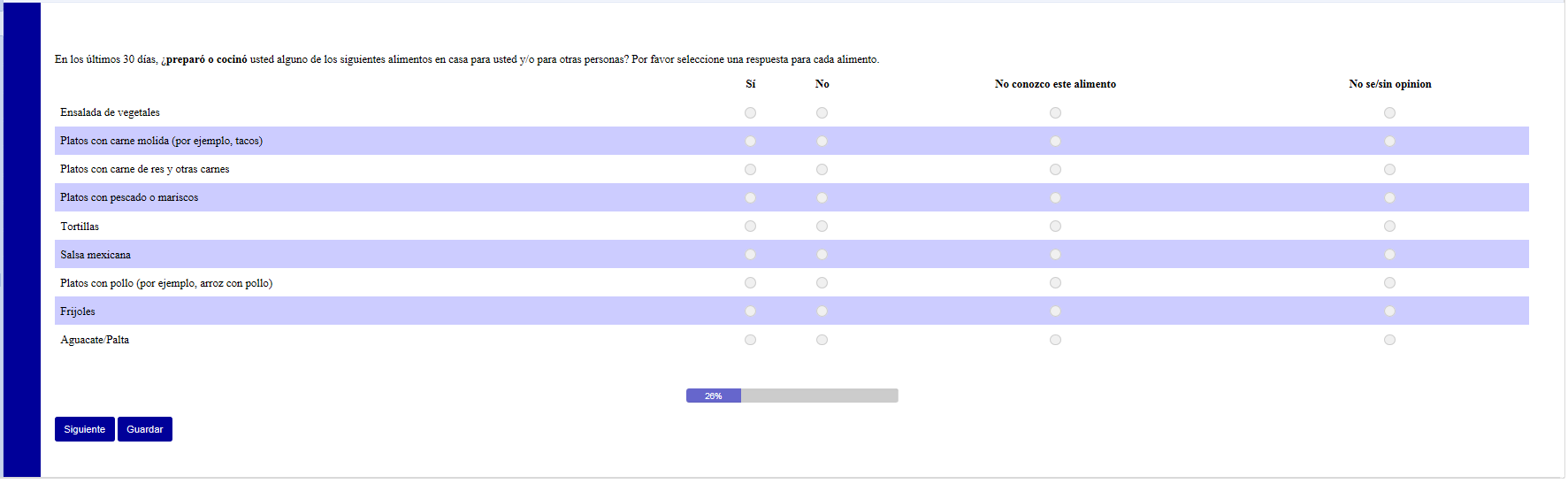Mark 'No conozco este alimento' for carne molida

coord(1055,142)
